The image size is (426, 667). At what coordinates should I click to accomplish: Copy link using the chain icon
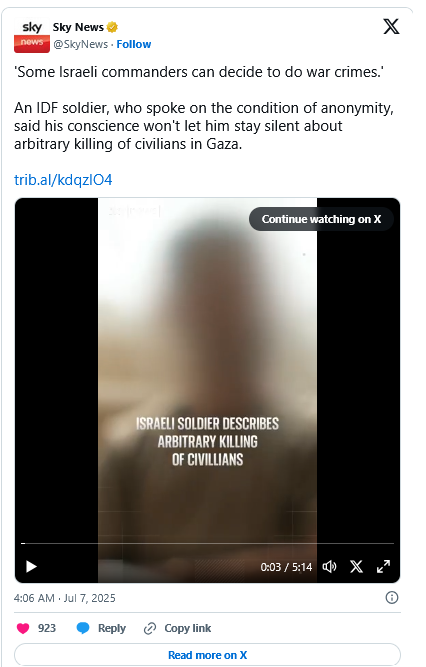pyautogui.click(x=150, y=628)
